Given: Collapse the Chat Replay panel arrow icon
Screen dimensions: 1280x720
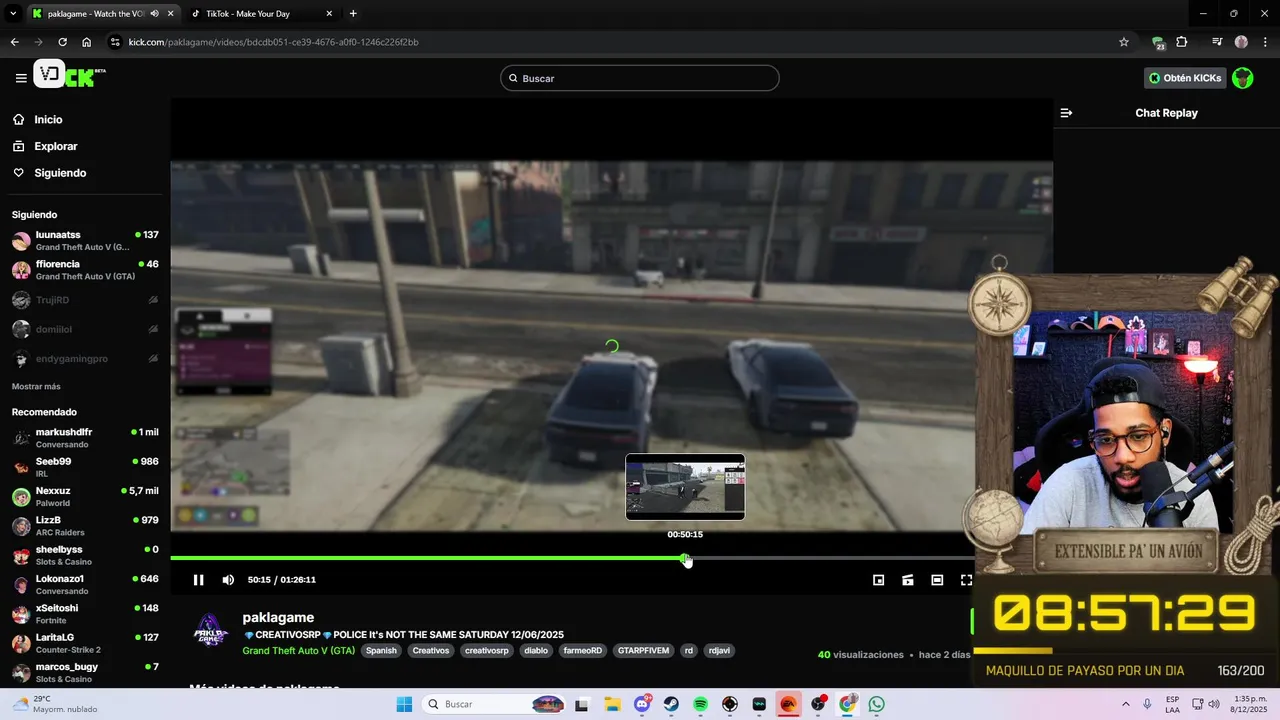Looking at the screenshot, I should pos(1066,113).
